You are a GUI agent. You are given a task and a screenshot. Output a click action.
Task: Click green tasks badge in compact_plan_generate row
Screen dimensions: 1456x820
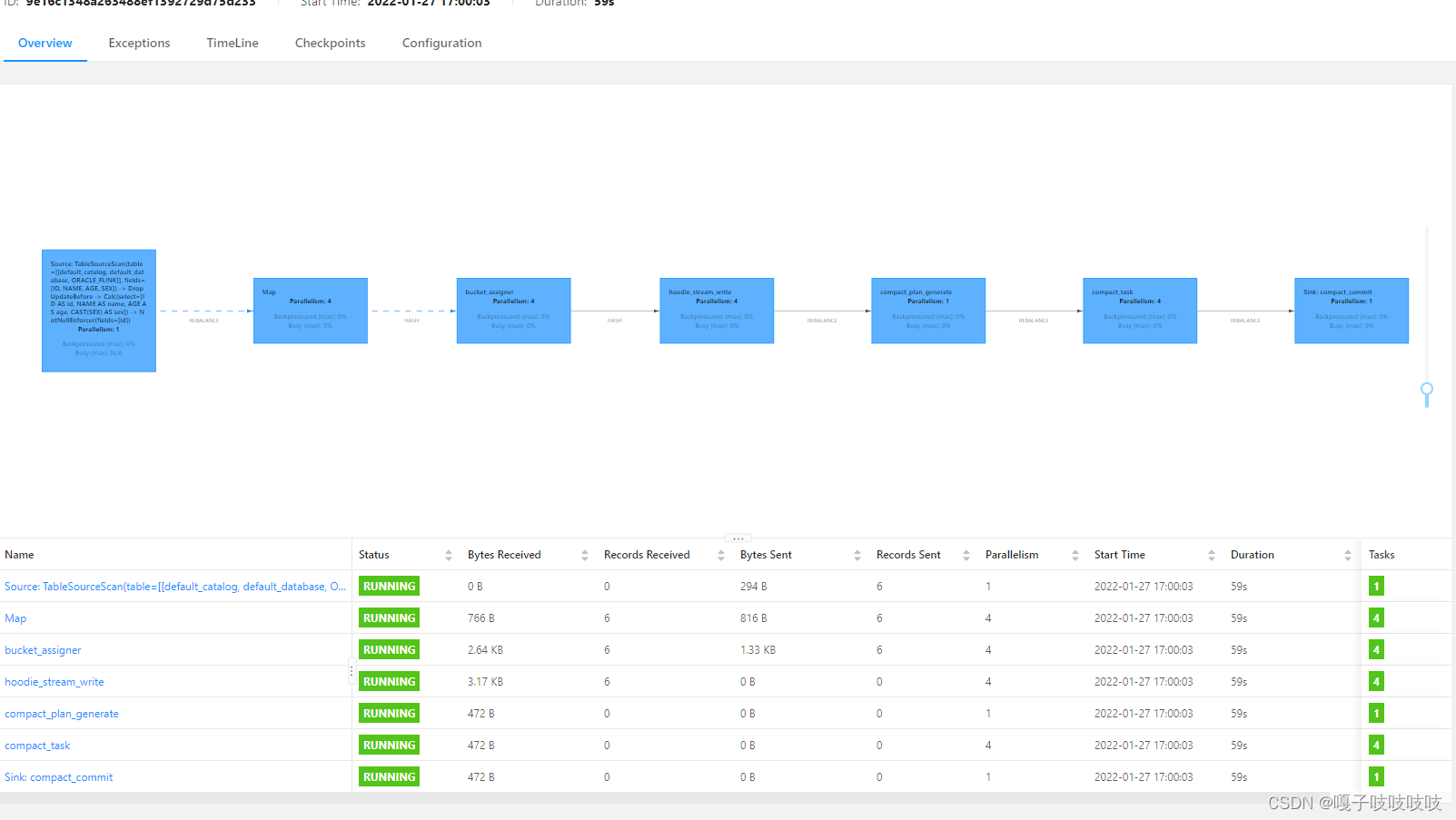1376,714
